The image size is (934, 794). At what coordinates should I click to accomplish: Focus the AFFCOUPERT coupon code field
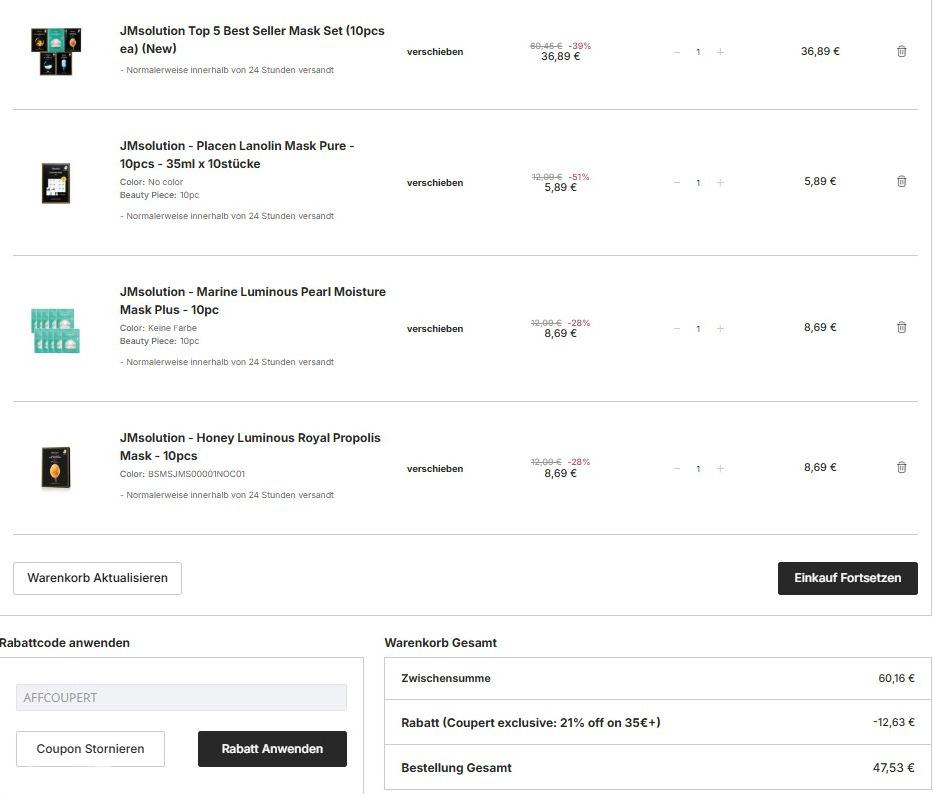coord(181,697)
